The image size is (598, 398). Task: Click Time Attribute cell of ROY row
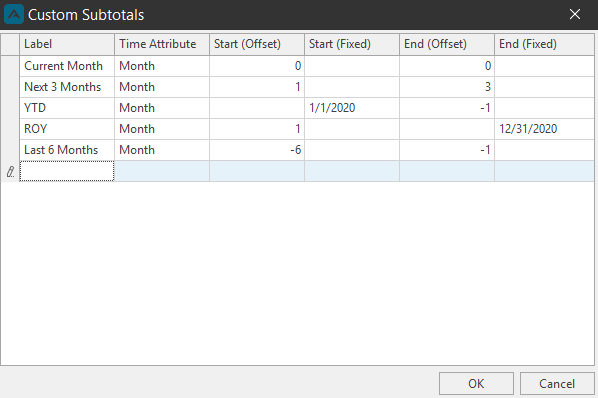(162, 129)
